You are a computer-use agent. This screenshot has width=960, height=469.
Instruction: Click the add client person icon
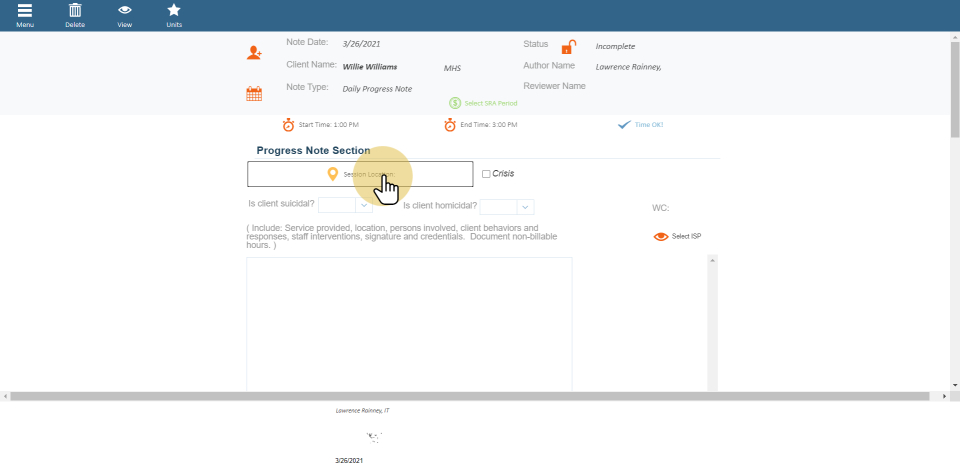coord(255,52)
